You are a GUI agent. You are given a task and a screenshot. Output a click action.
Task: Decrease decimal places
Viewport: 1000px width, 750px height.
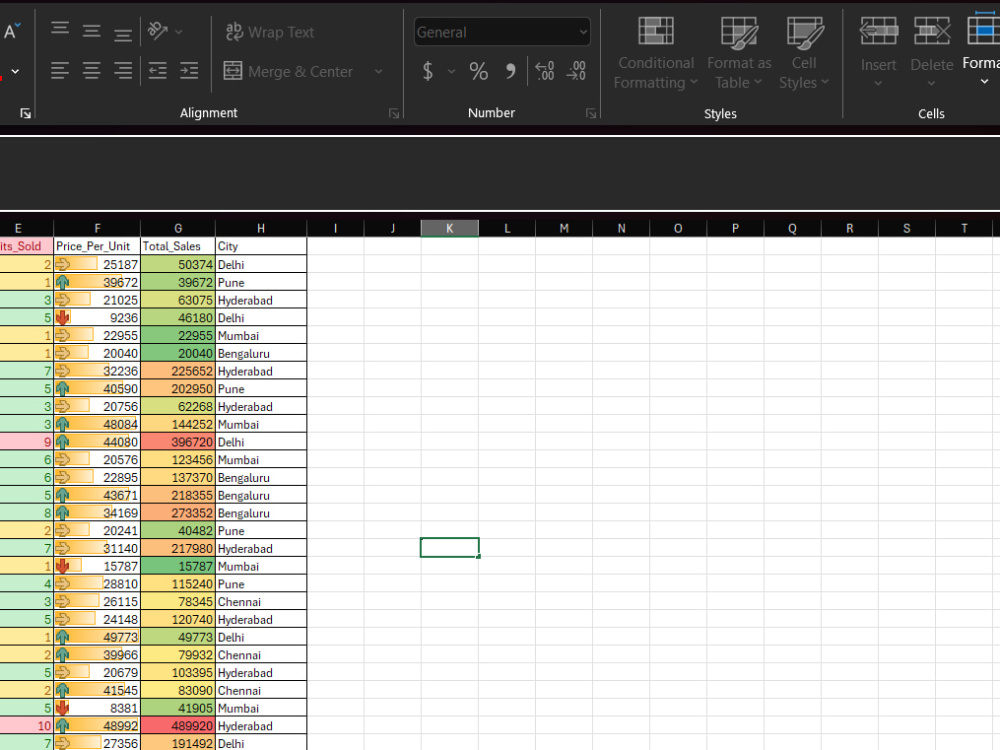coord(576,71)
